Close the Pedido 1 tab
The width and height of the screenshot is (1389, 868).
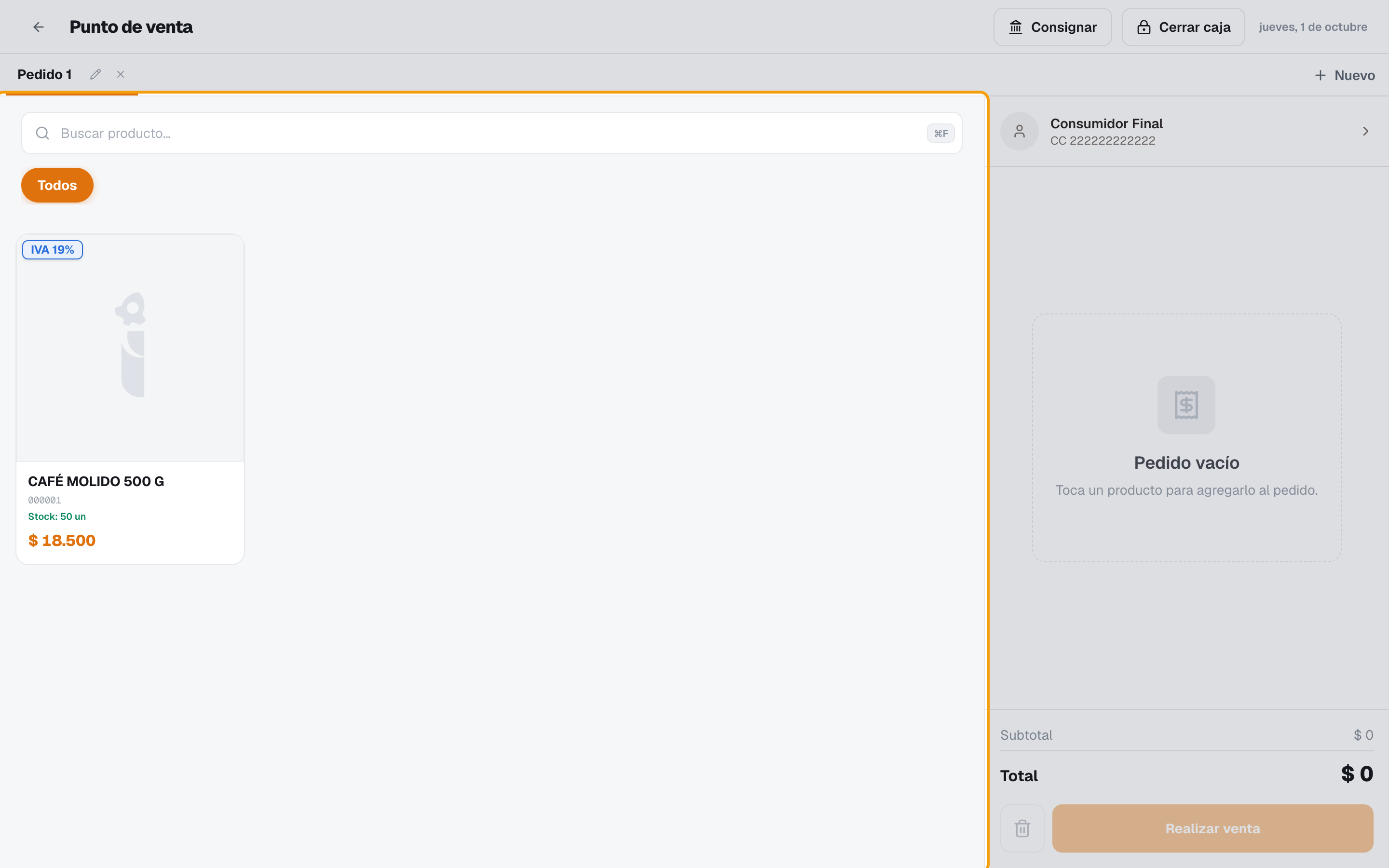click(x=121, y=75)
